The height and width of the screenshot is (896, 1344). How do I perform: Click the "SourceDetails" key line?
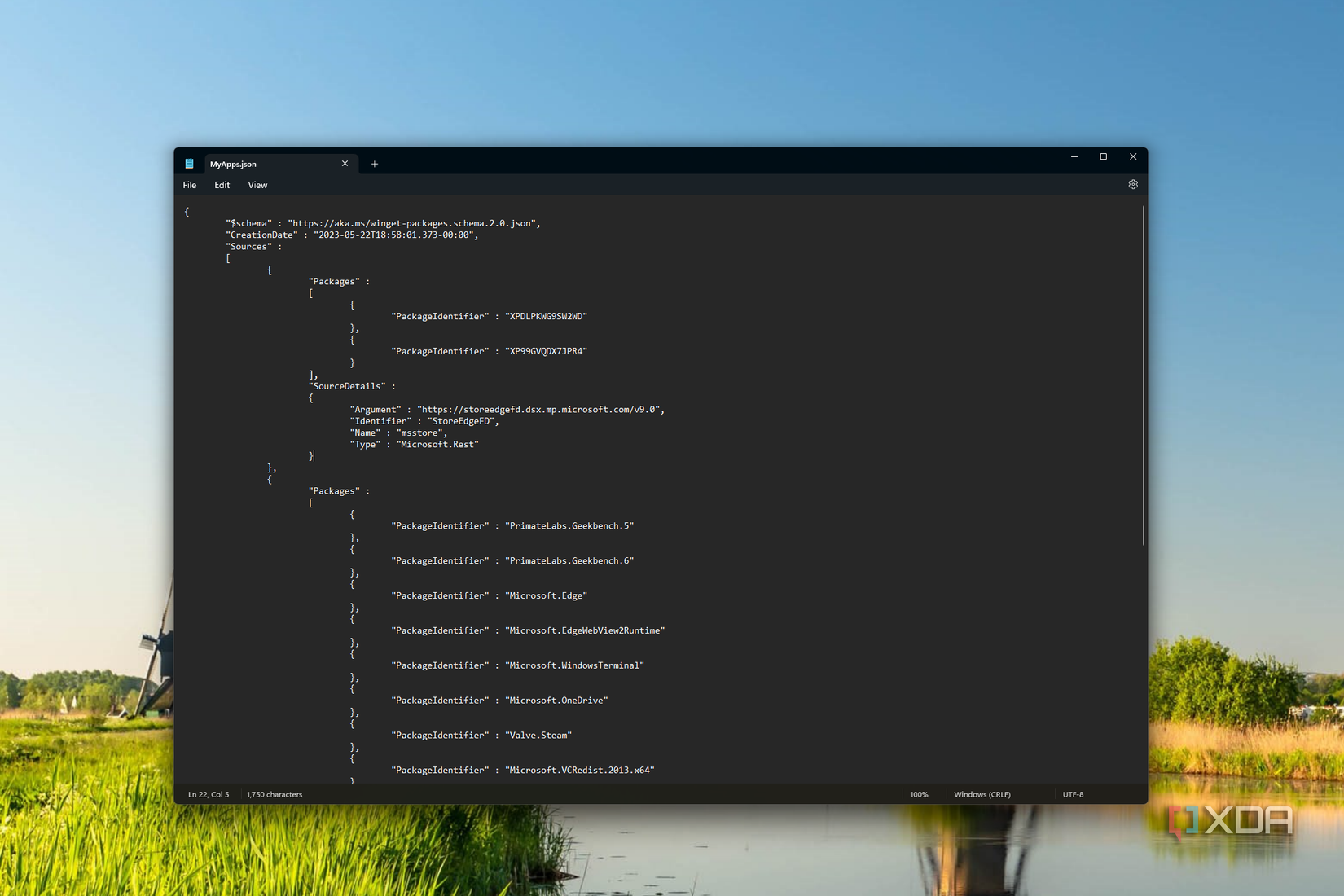(352, 386)
